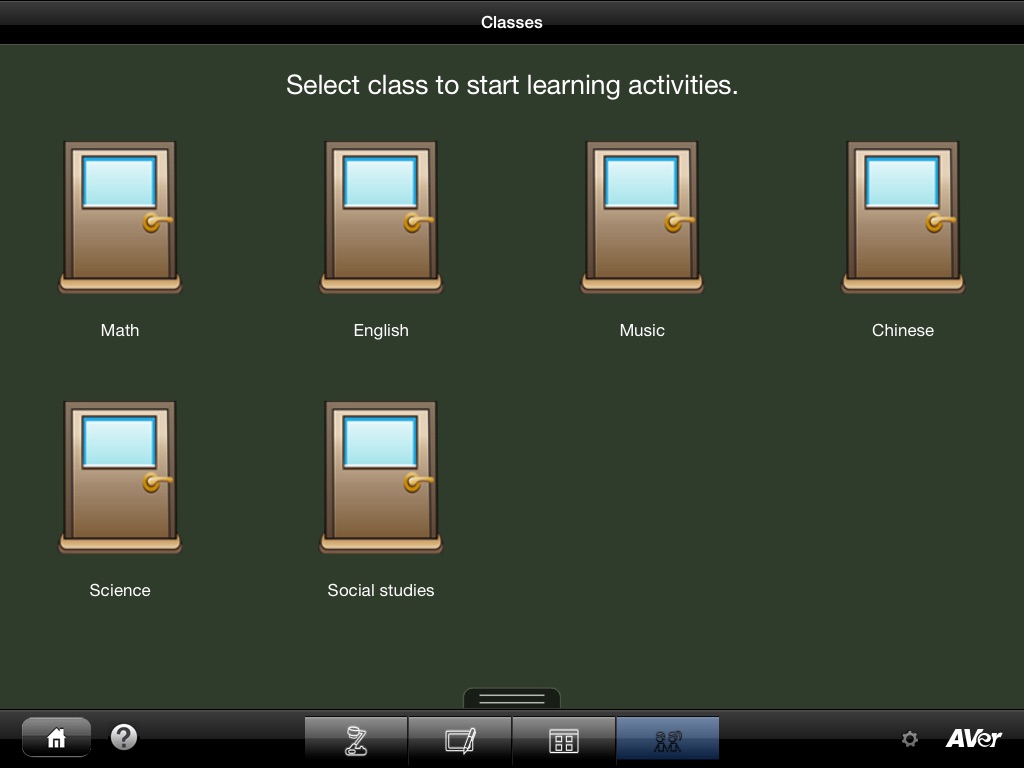Click the Music label text

click(642, 330)
